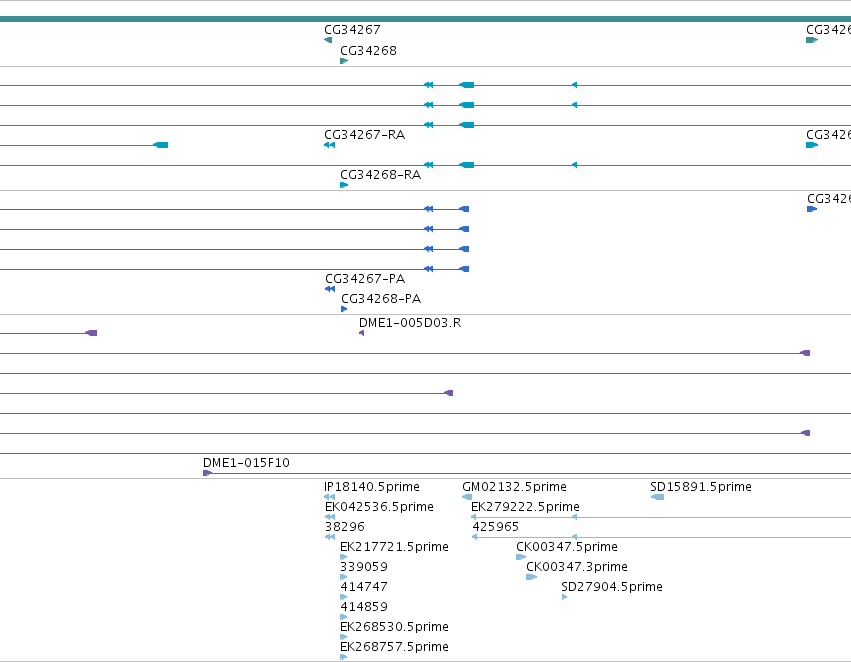Select the EK217721.5prime EST label

point(394,546)
